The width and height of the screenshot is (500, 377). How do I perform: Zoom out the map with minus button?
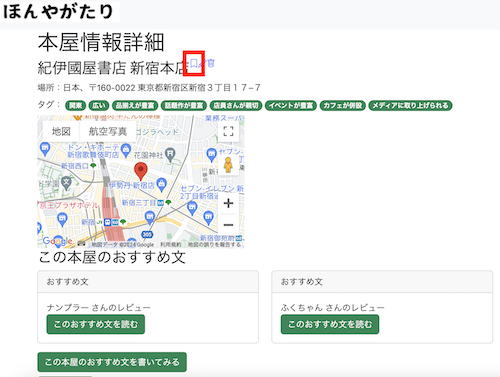228,225
